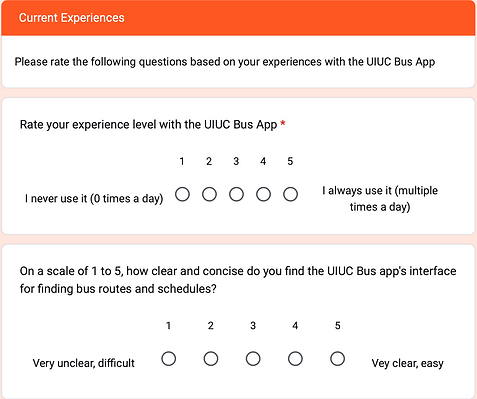Click the 'Vey clear, easy' label

tap(407, 363)
